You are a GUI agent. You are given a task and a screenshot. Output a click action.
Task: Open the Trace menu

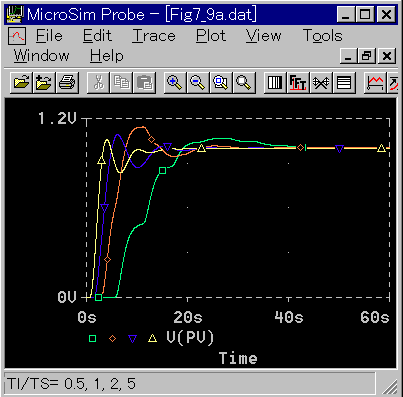tap(154, 36)
